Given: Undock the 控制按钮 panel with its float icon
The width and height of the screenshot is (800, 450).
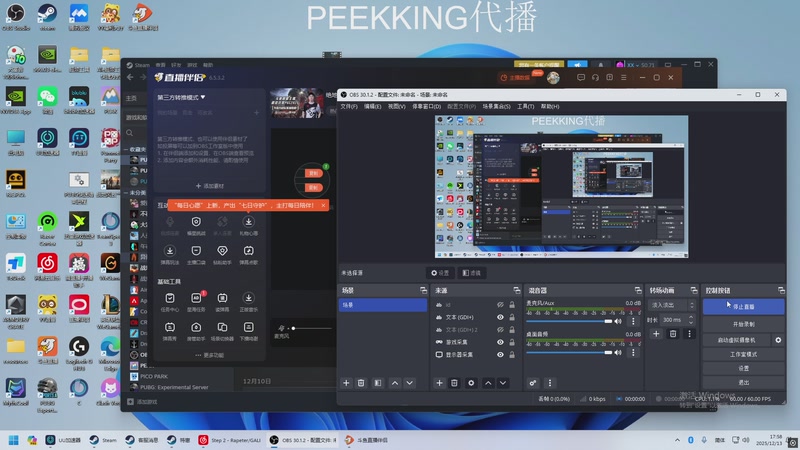Looking at the screenshot, I should [x=781, y=290].
